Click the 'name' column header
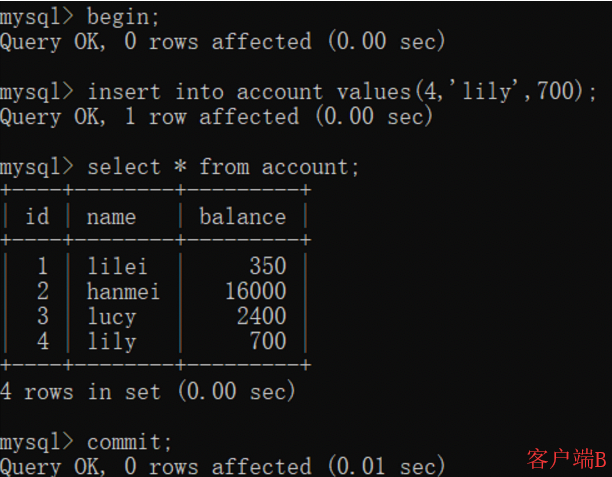This screenshot has width=612, height=477. [111, 217]
